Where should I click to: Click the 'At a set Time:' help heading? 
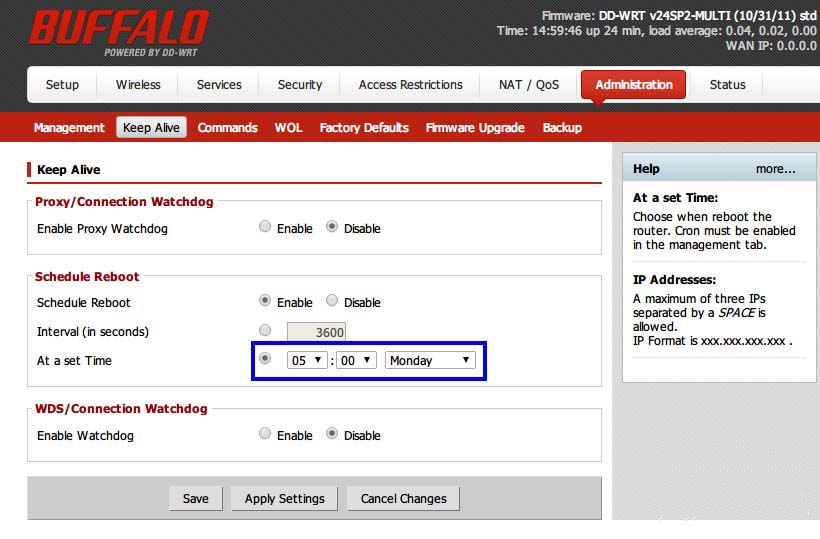click(x=675, y=198)
